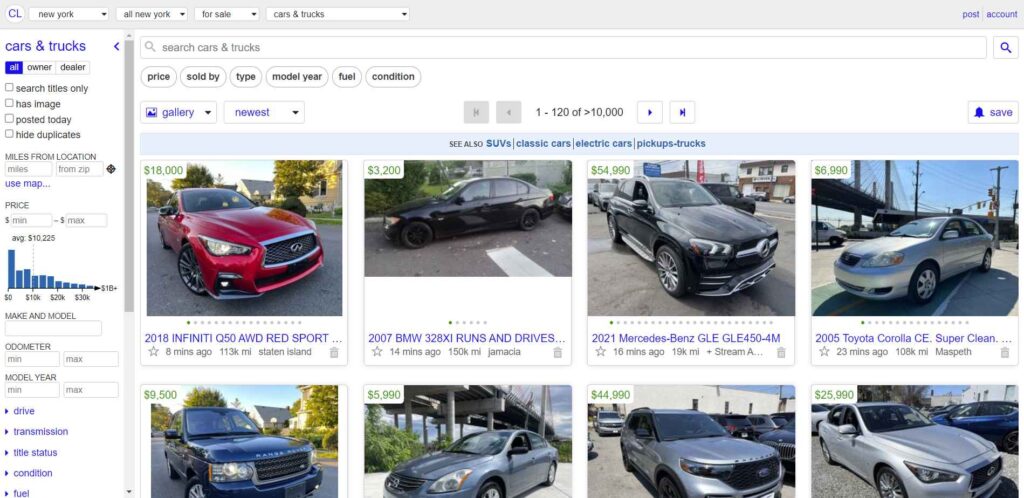Go to the previous results page
Viewport: 1024px width, 498px height.
(509, 112)
